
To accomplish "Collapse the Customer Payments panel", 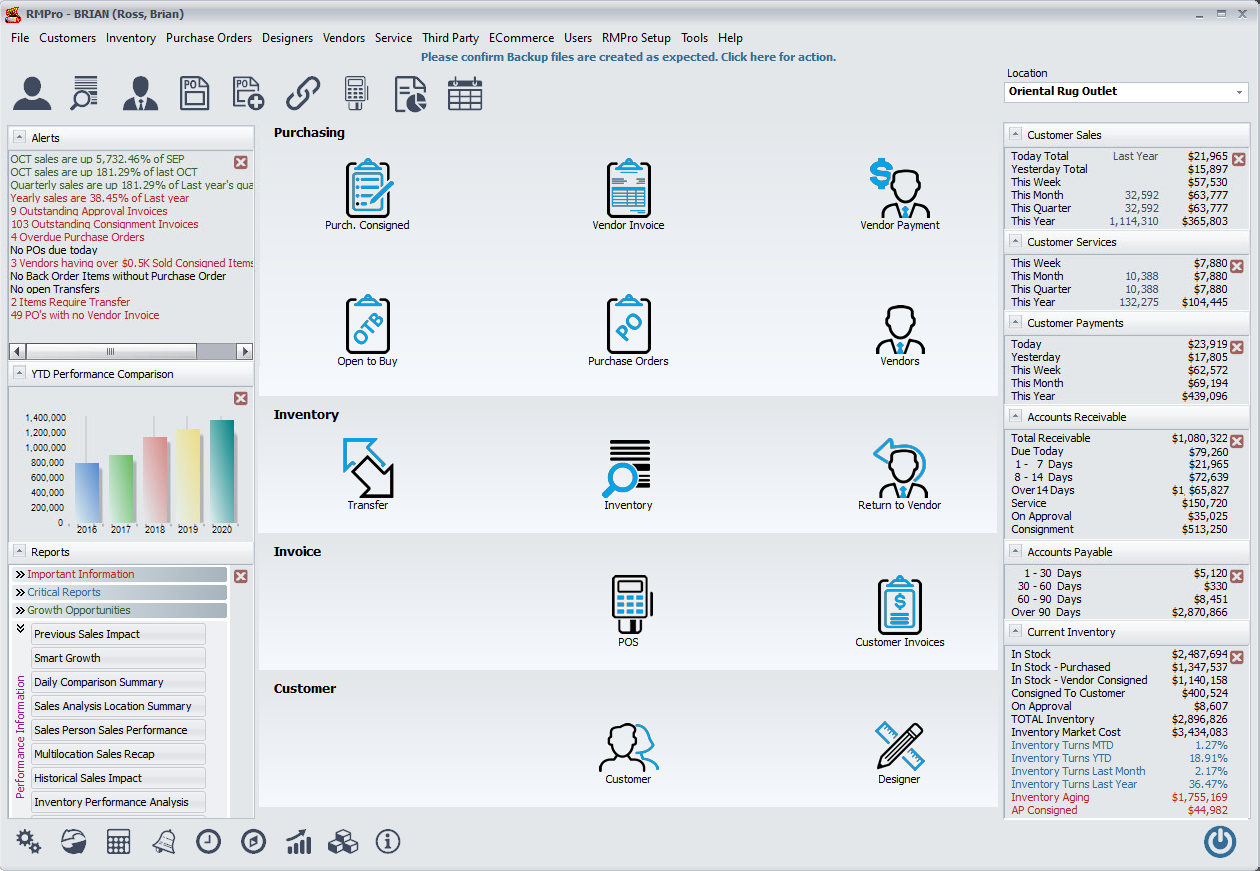I will point(1015,322).
